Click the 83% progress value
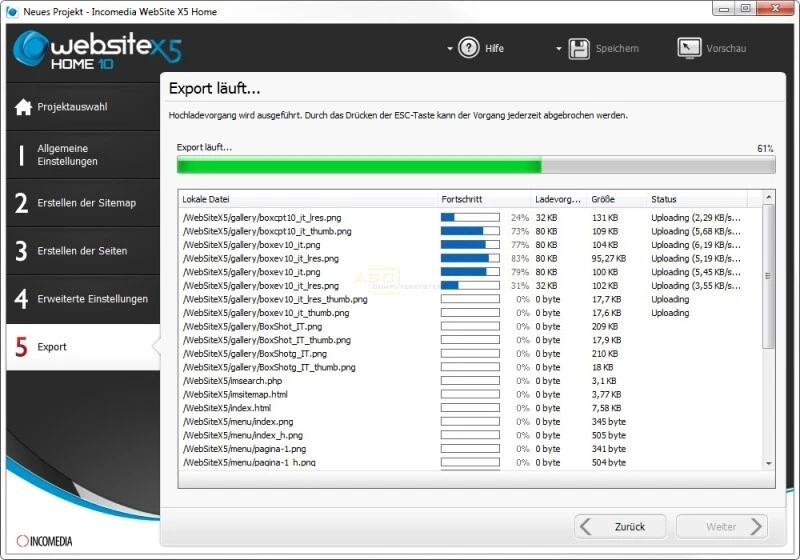800x560 pixels. tap(520, 259)
